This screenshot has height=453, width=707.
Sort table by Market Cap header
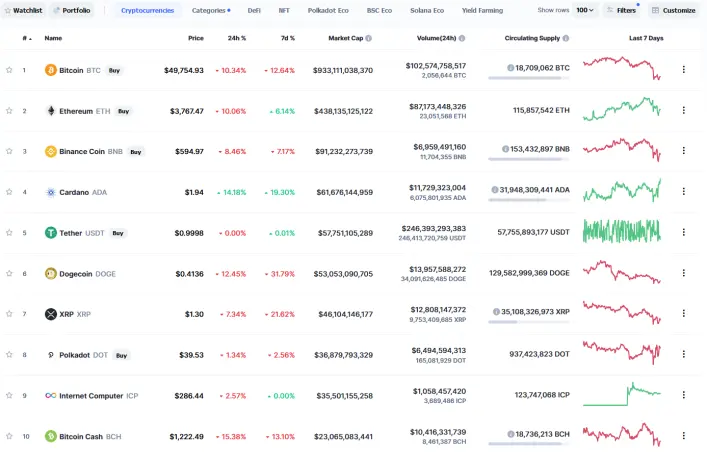tap(345, 38)
